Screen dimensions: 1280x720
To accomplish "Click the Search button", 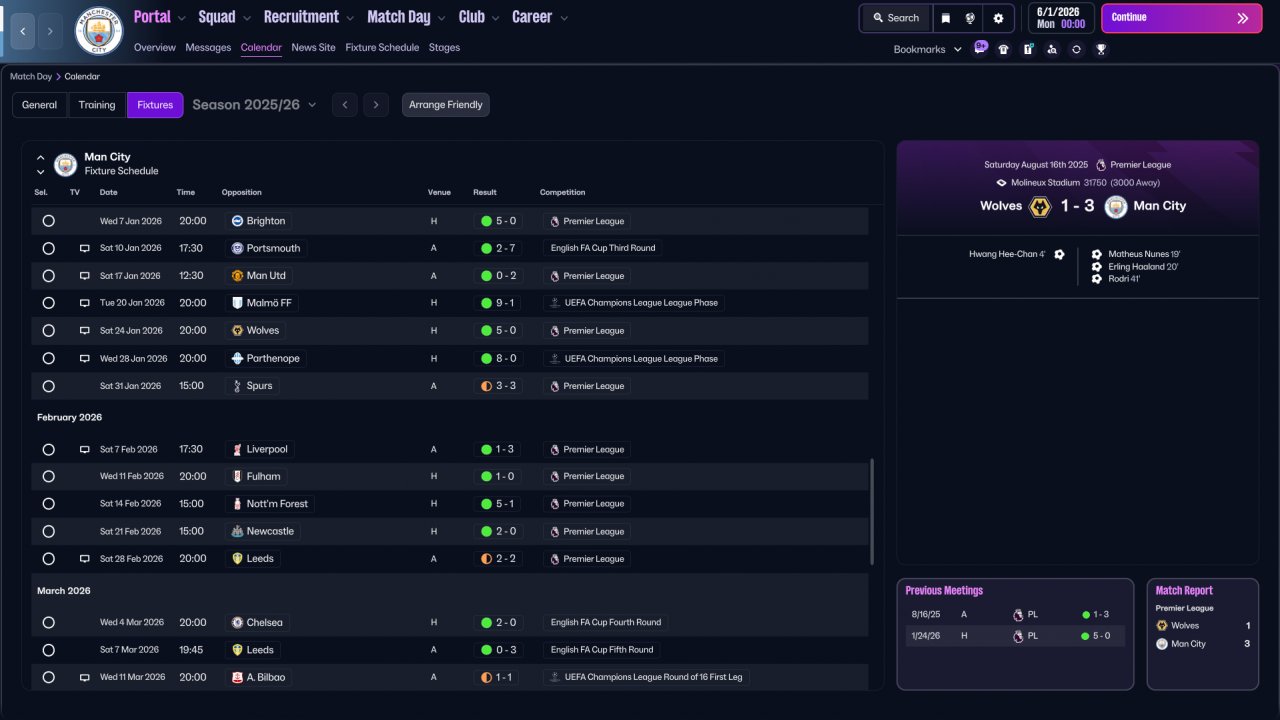I will (896, 18).
